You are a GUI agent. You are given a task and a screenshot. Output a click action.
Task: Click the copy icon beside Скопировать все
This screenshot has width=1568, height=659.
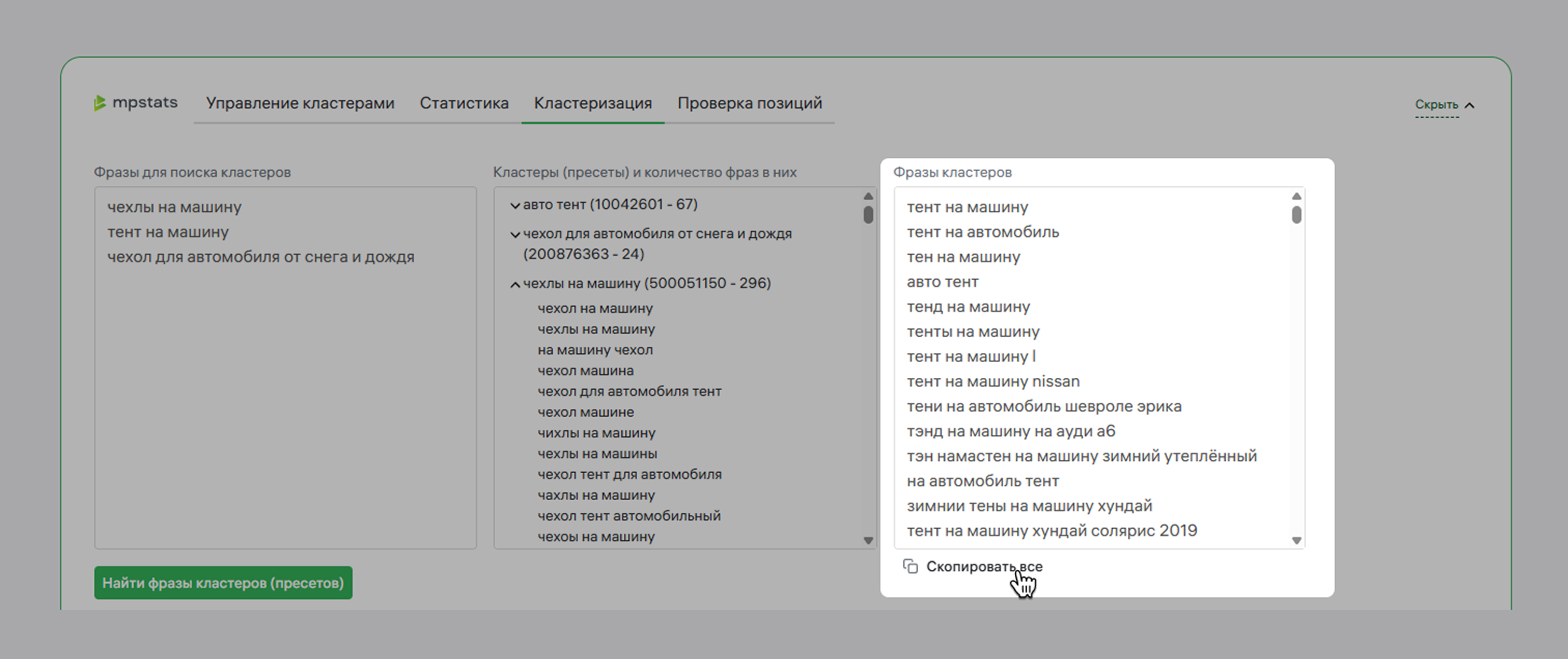tap(910, 567)
